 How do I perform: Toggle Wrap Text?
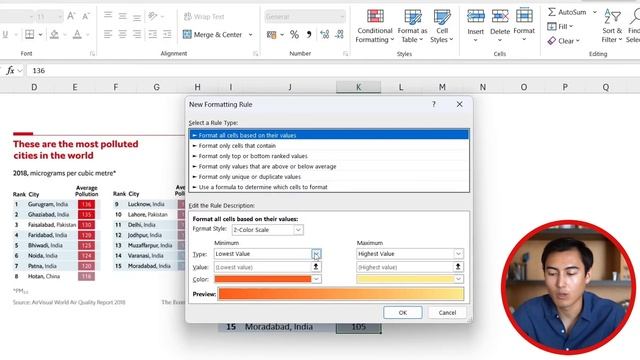click(x=204, y=17)
